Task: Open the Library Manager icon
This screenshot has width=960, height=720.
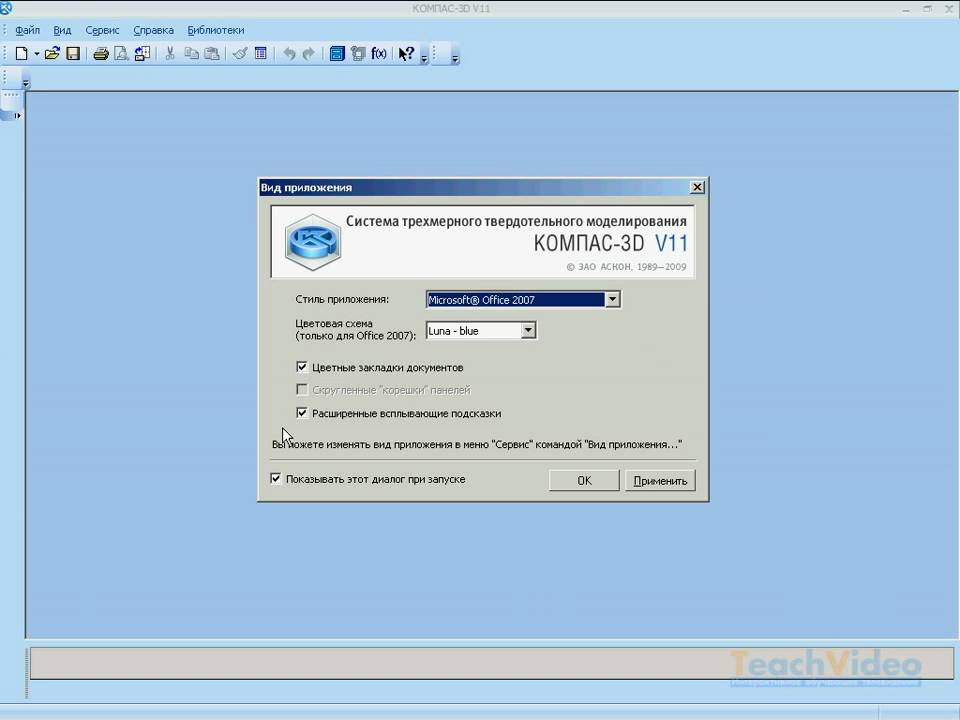Action: coord(337,54)
